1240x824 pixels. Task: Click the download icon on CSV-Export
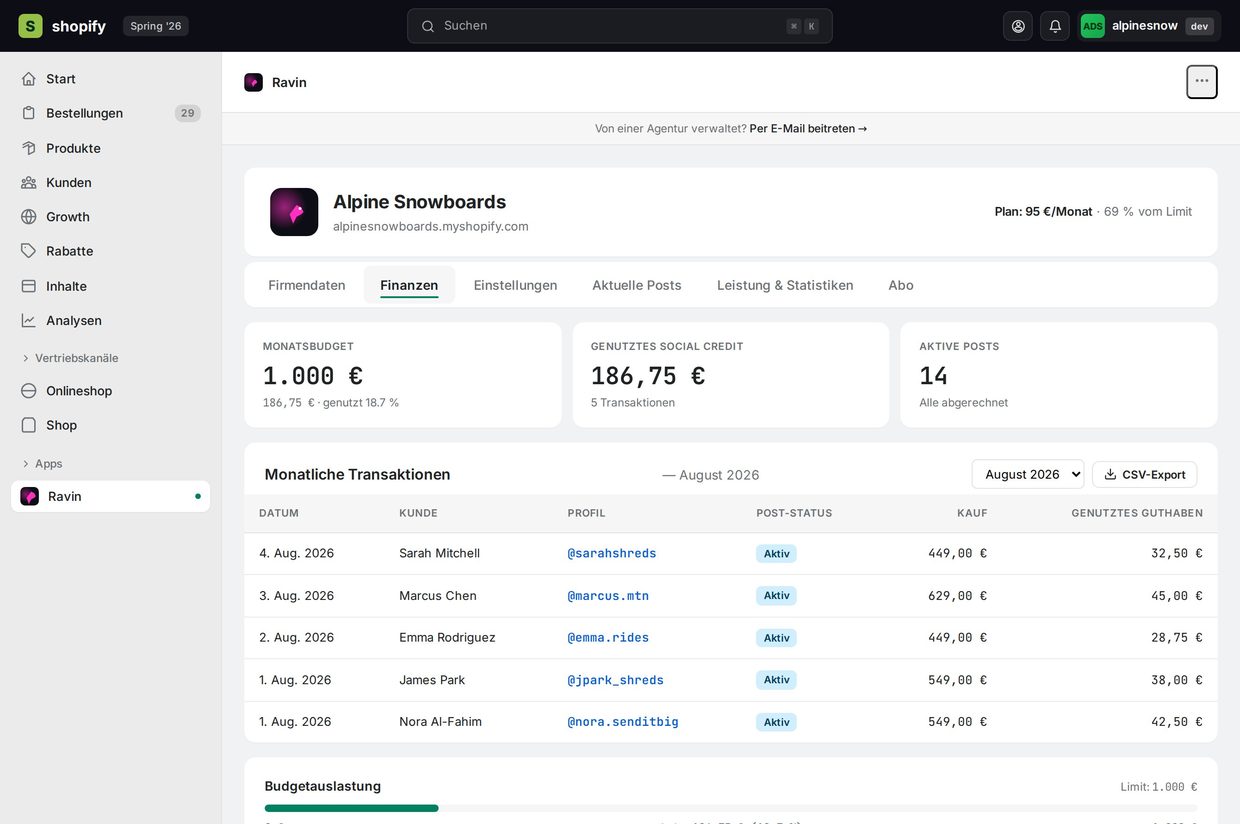pos(1110,474)
